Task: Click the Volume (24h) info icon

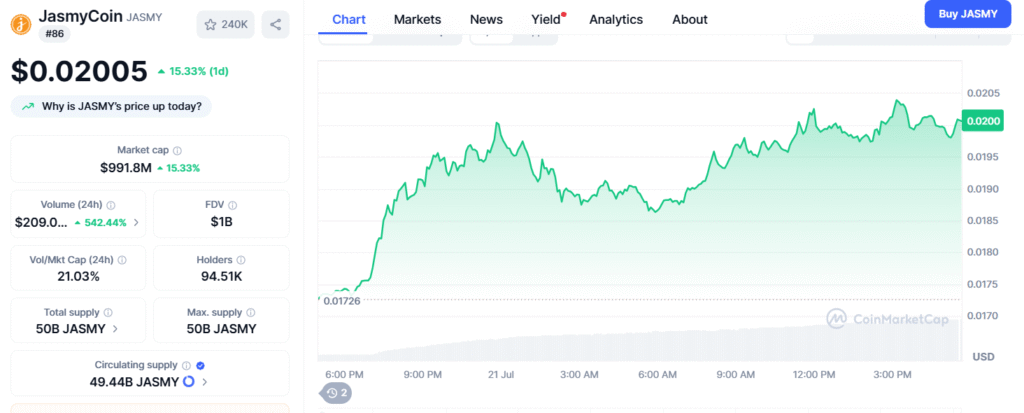Action: click(111, 205)
